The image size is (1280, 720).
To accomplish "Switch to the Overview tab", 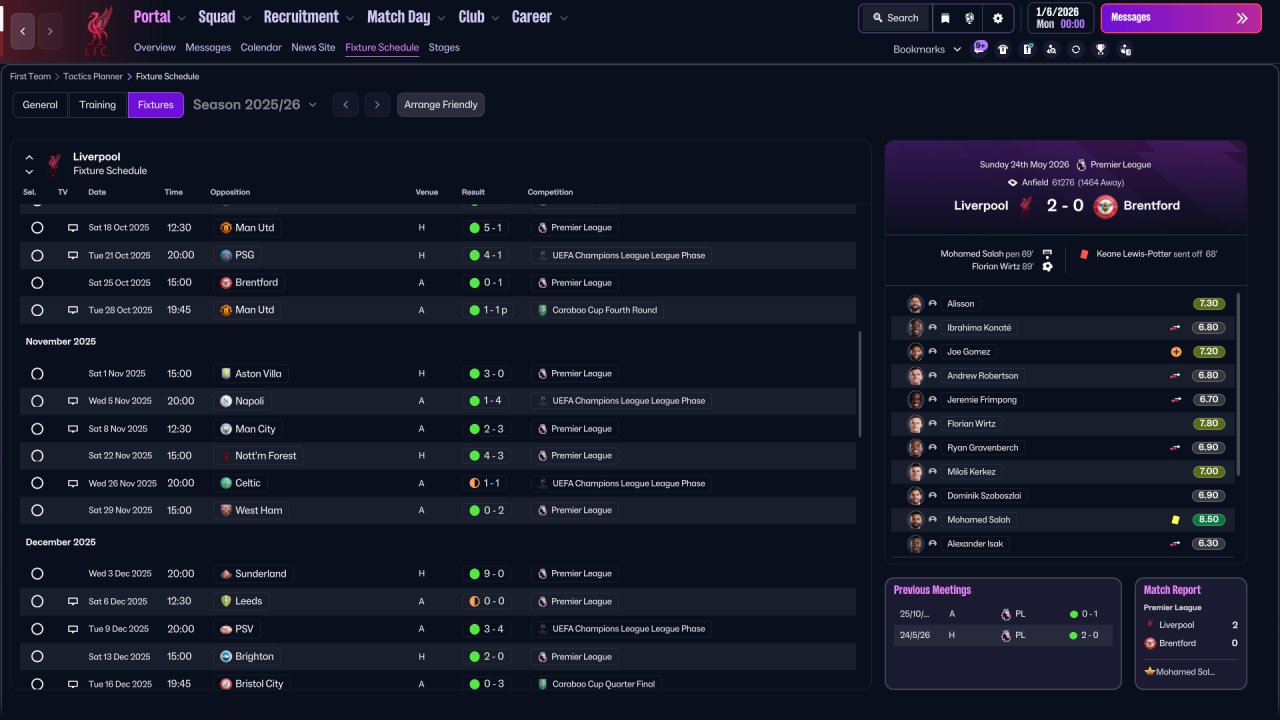I will [x=155, y=47].
